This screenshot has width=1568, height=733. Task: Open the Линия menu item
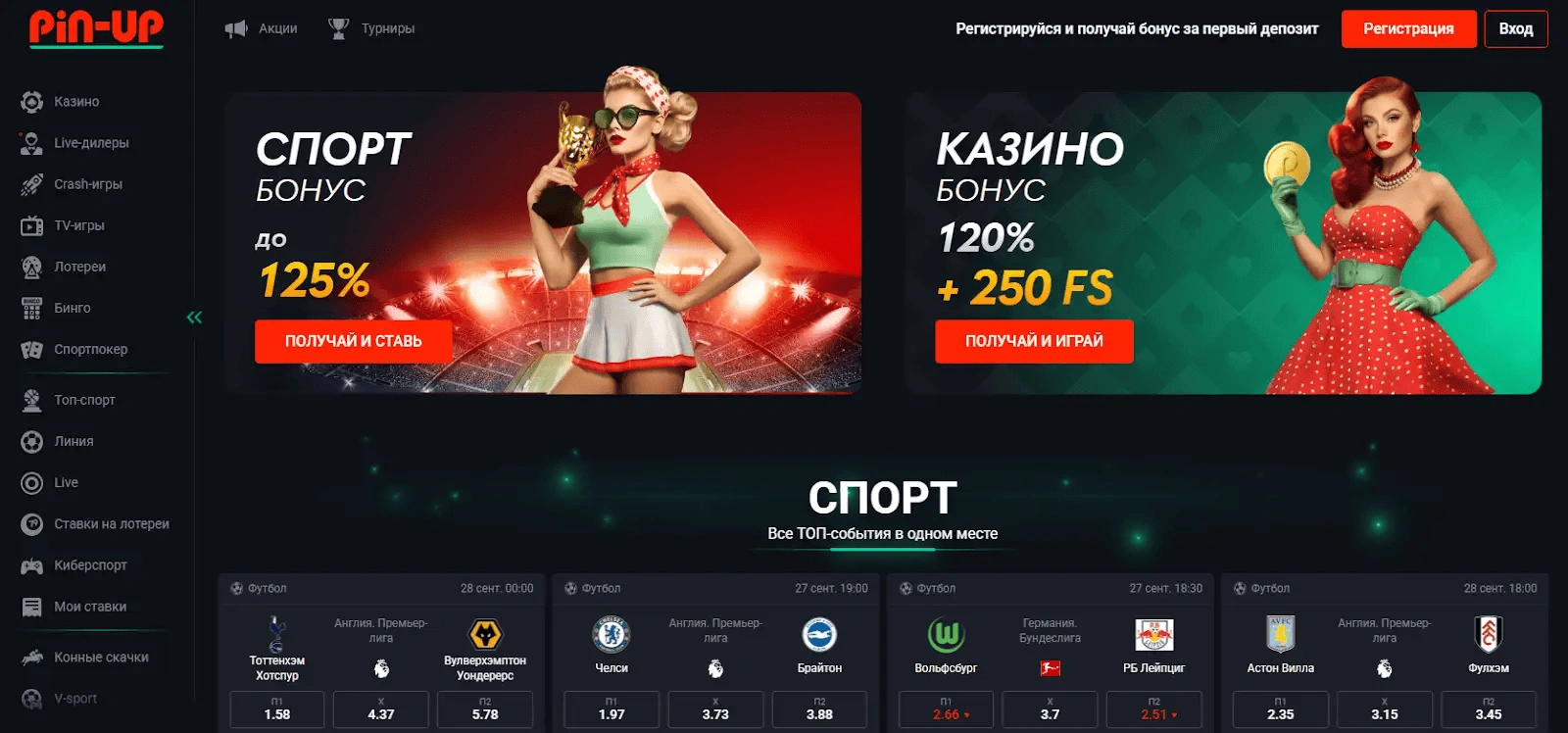[x=57, y=442]
